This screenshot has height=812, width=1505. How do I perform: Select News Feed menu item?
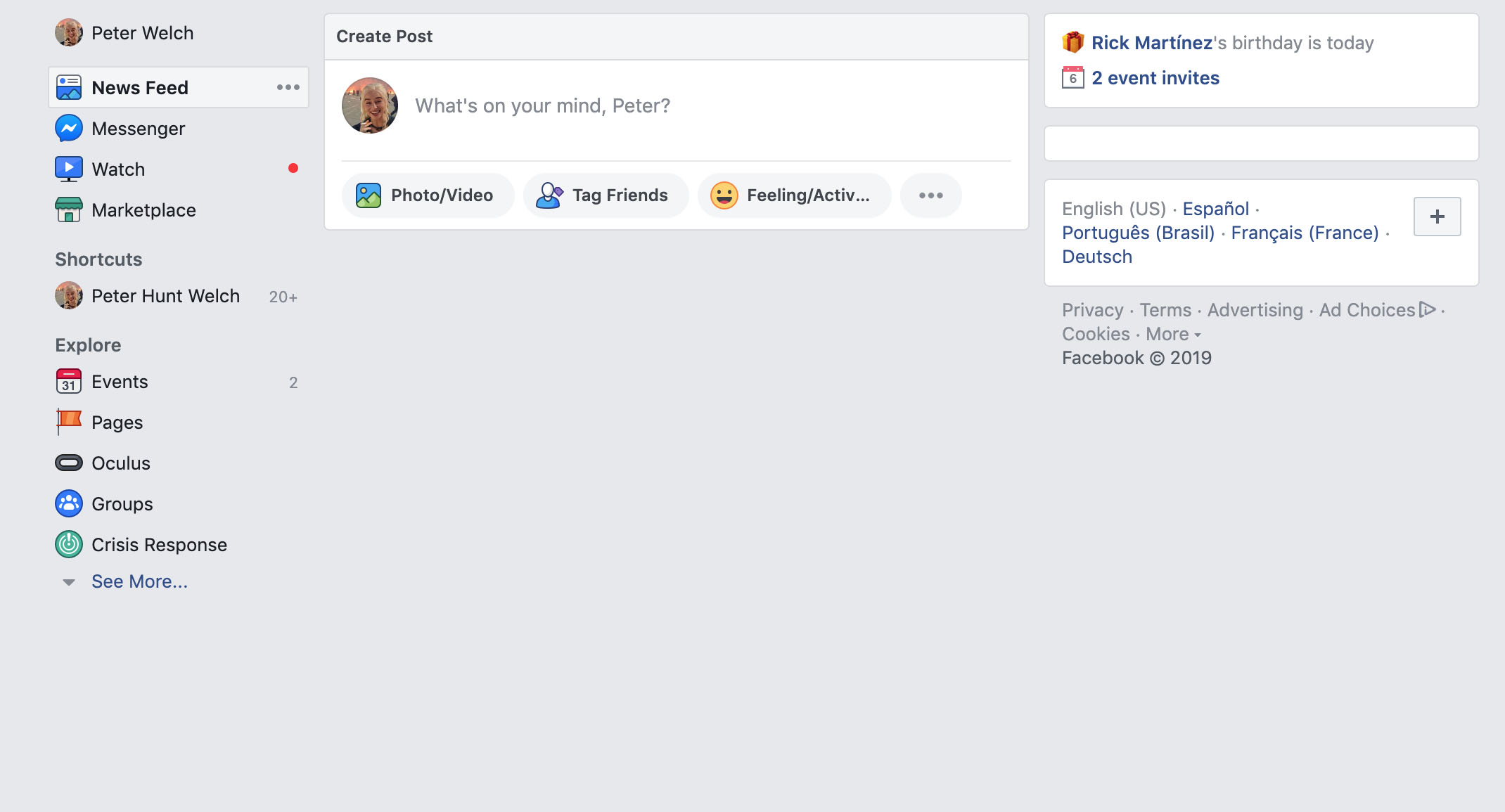pyautogui.click(x=179, y=88)
